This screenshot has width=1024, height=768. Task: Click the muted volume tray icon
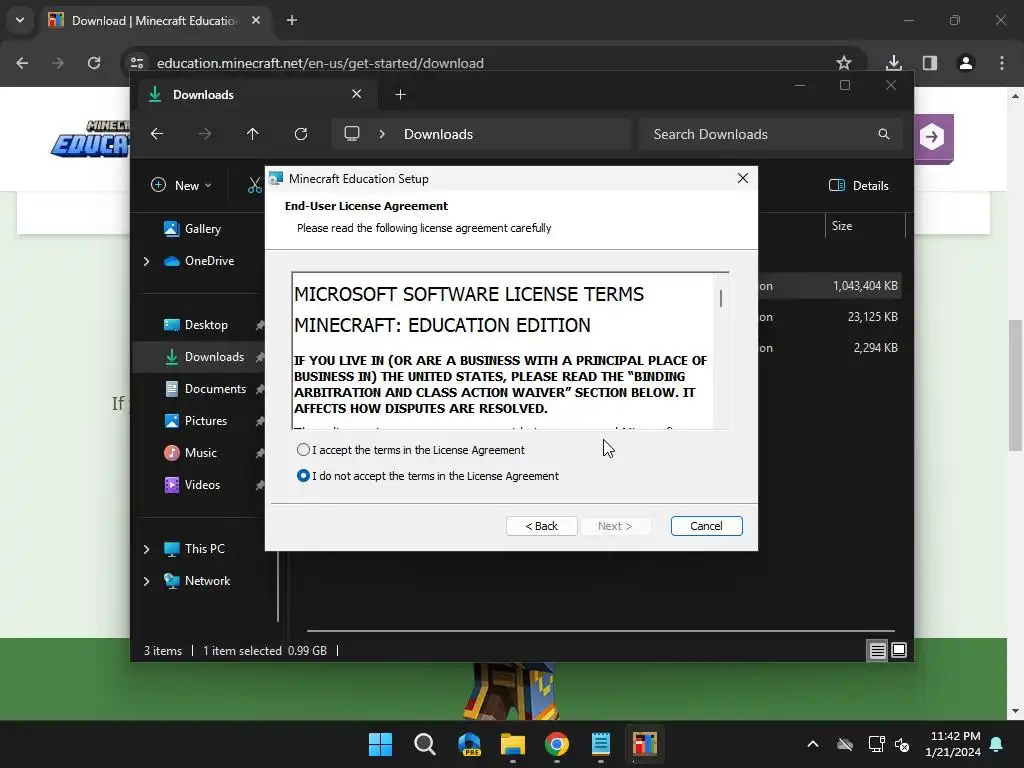[x=903, y=744]
